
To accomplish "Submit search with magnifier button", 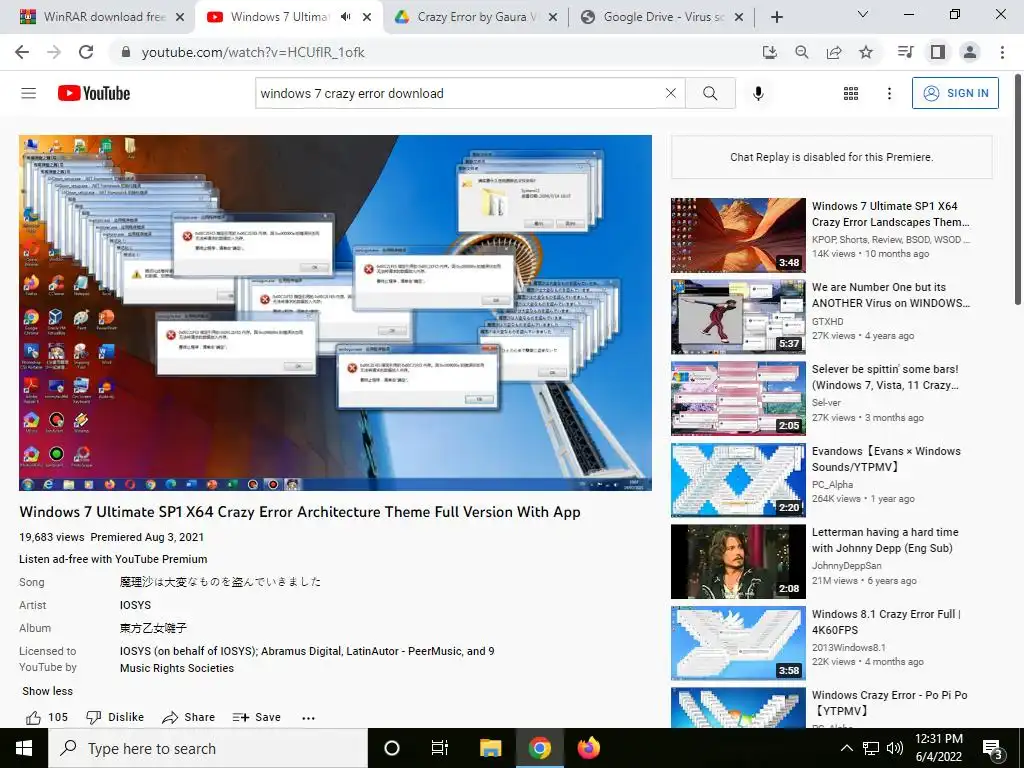I will pos(710,93).
